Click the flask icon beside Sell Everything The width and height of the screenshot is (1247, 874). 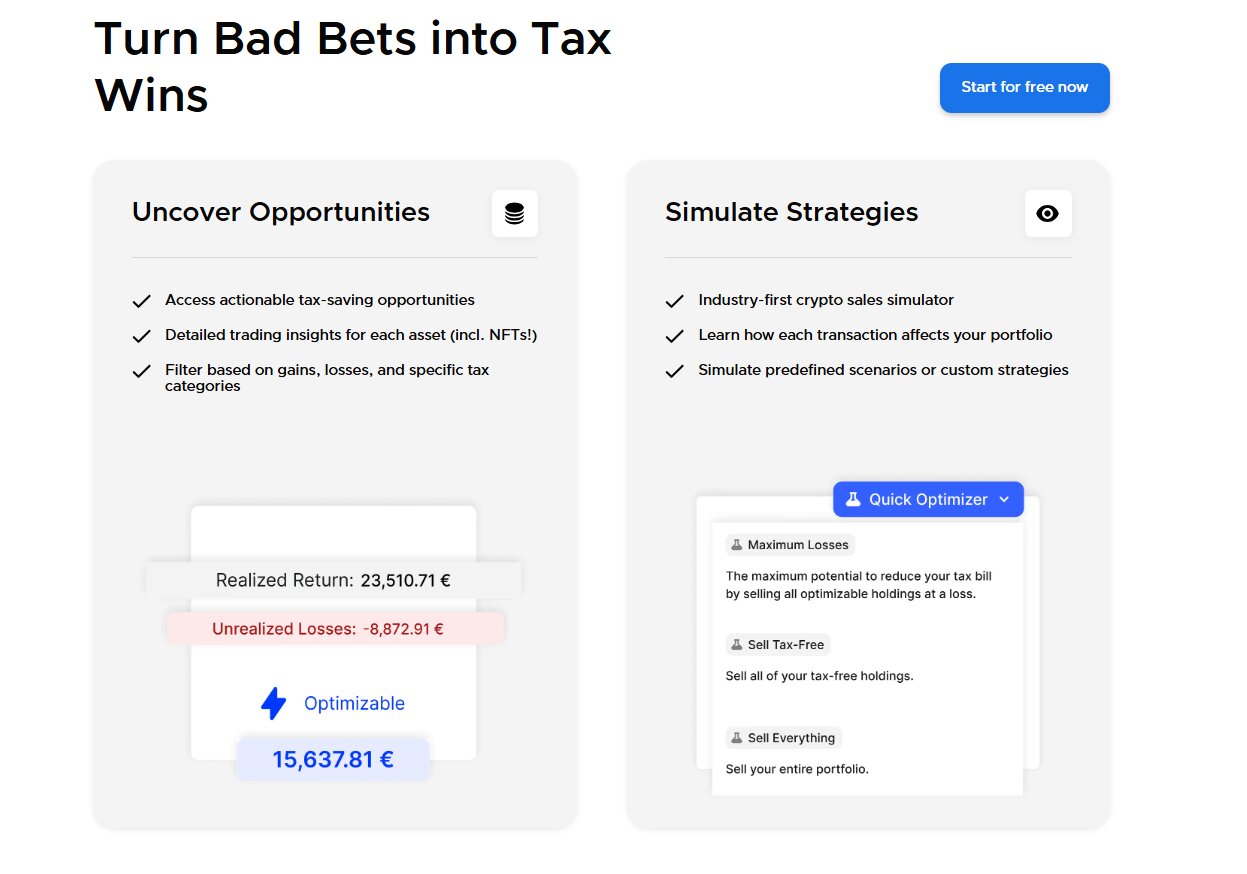(x=737, y=738)
